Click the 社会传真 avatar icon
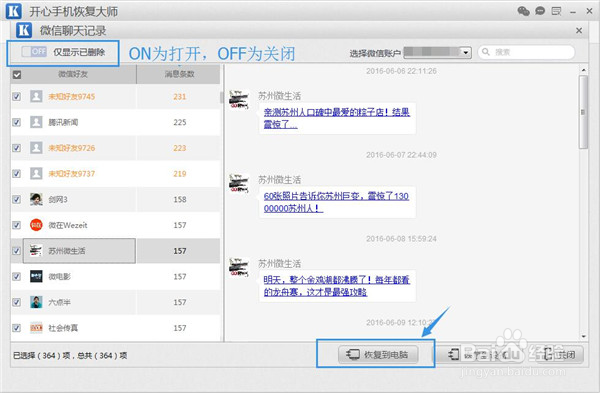 (x=36, y=328)
